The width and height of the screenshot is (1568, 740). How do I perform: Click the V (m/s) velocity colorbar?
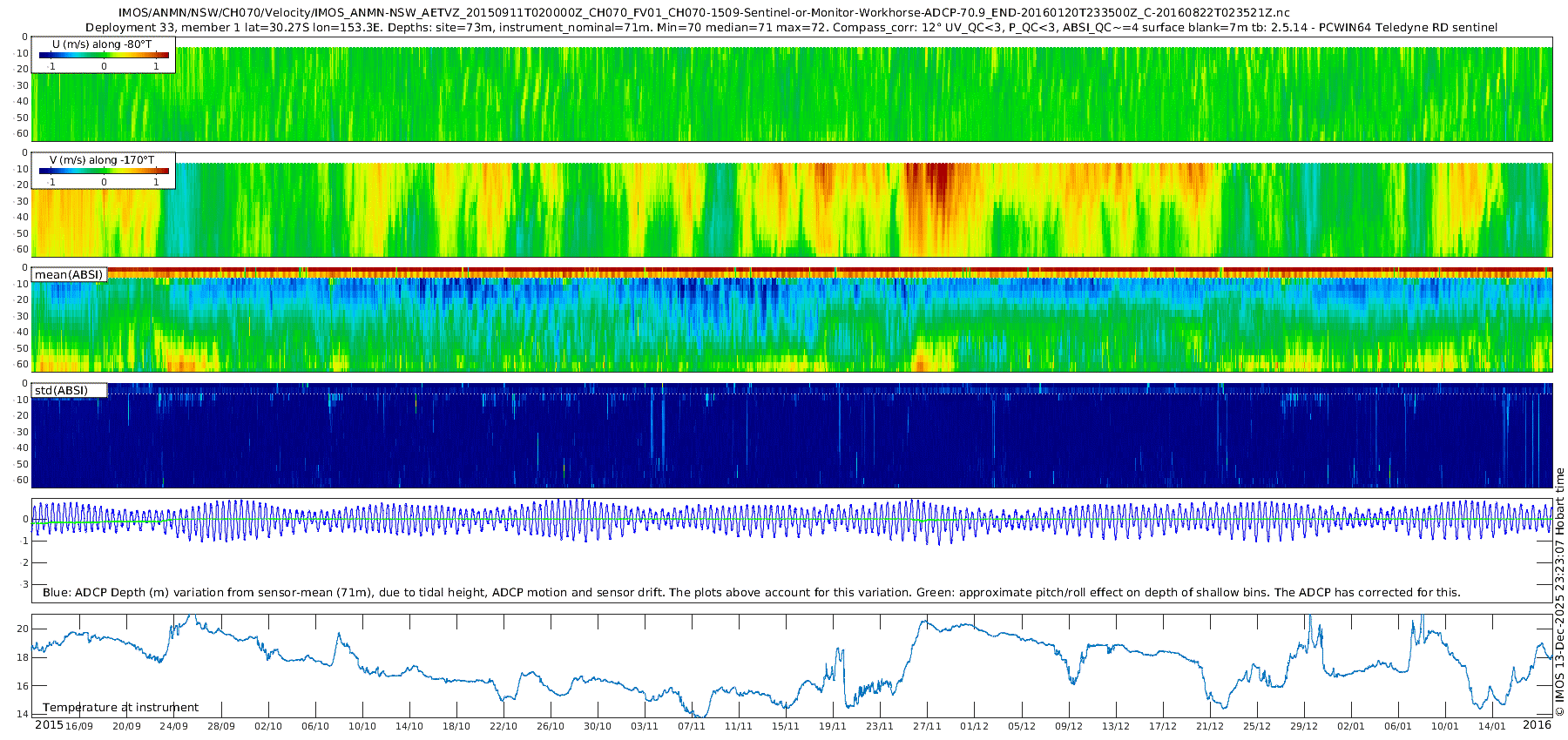pyautogui.click(x=104, y=172)
